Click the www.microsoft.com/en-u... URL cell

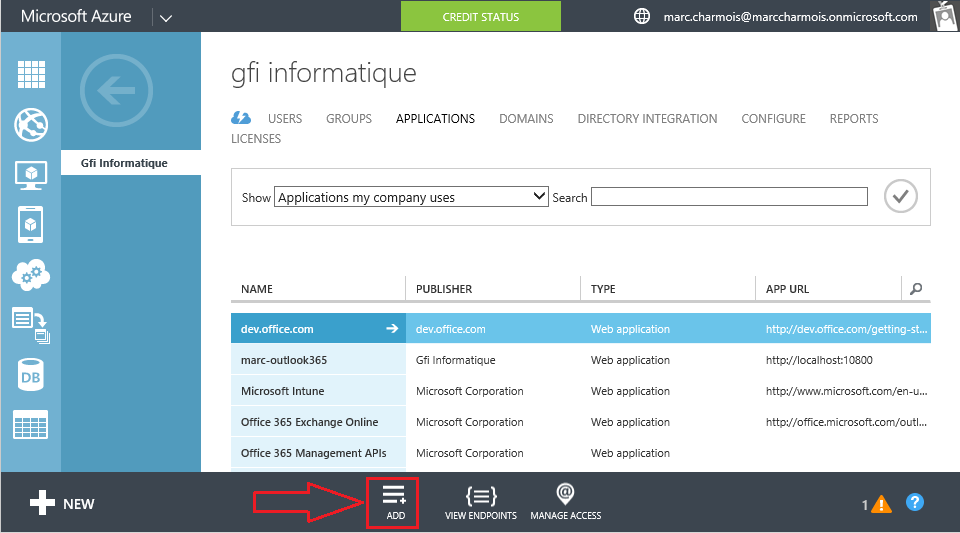pos(846,392)
